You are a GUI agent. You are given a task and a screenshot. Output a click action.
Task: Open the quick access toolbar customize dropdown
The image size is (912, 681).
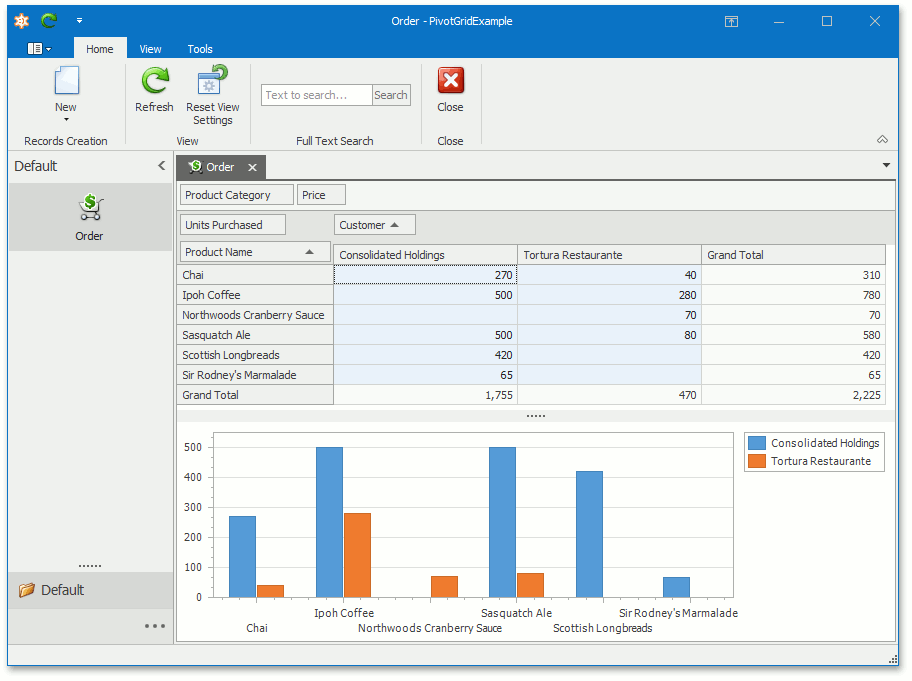79,21
